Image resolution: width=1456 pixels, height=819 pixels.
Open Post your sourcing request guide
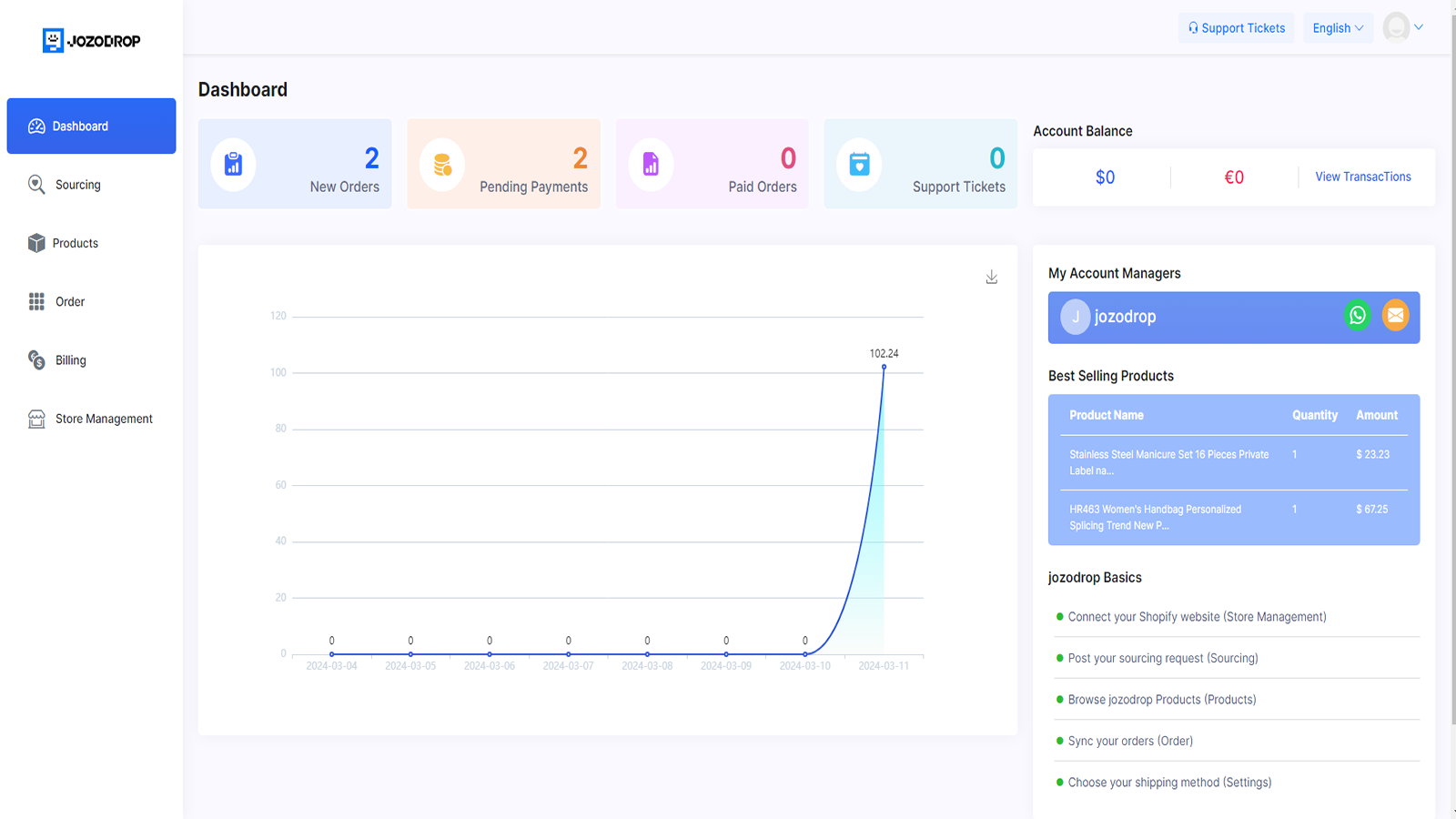(1163, 658)
